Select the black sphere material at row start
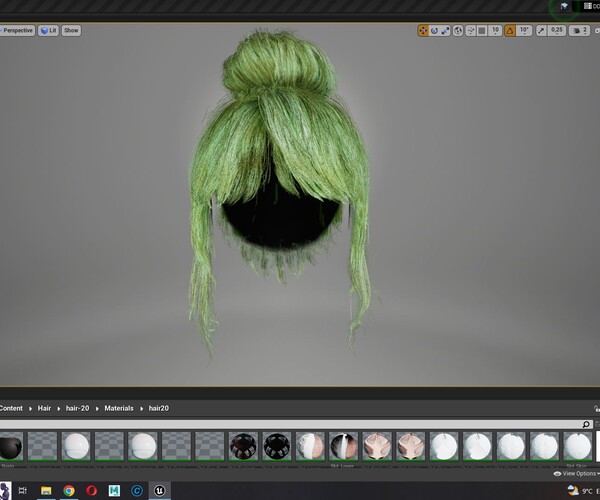The width and height of the screenshot is (600, 500). (11, 446)
